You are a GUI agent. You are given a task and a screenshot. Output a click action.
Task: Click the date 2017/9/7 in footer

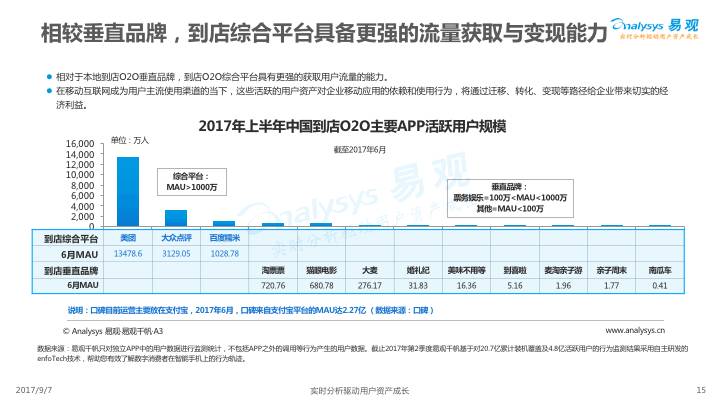[x=34, y=390]
